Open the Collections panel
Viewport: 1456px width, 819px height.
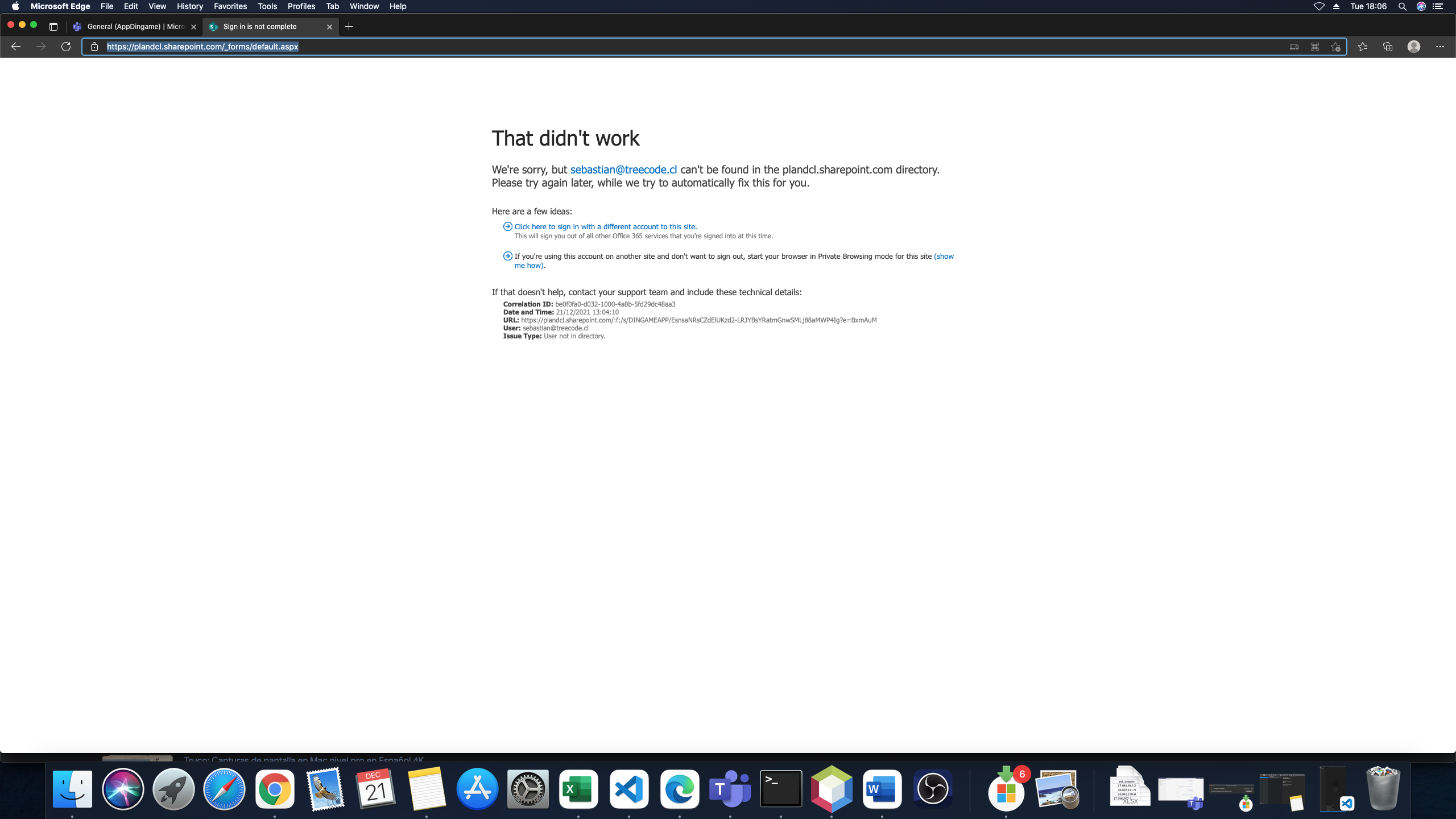1388,47
